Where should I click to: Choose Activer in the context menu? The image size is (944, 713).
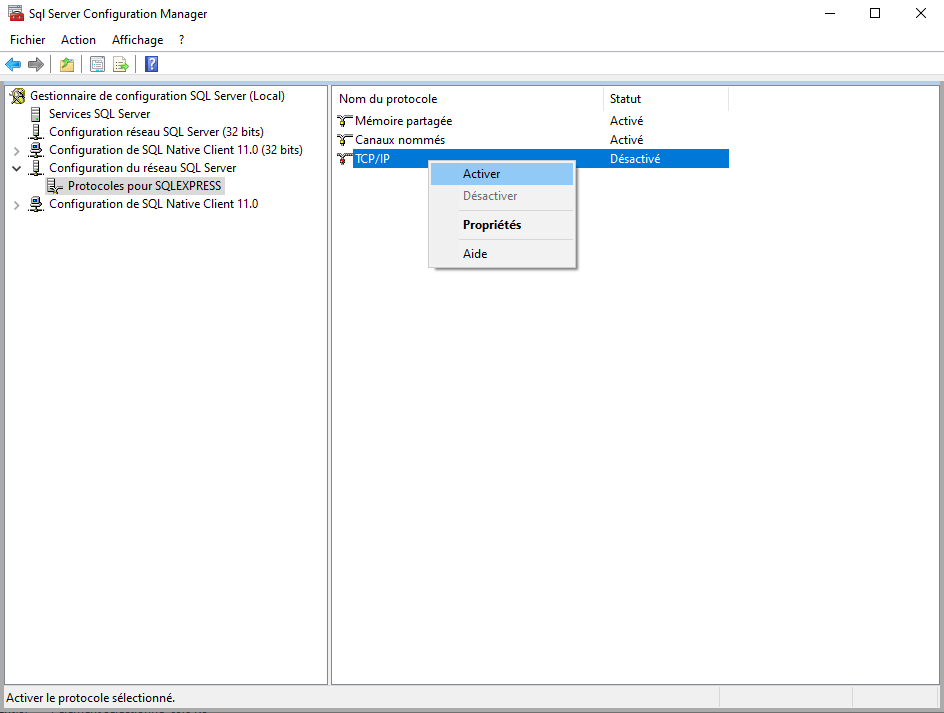(482, 174)
